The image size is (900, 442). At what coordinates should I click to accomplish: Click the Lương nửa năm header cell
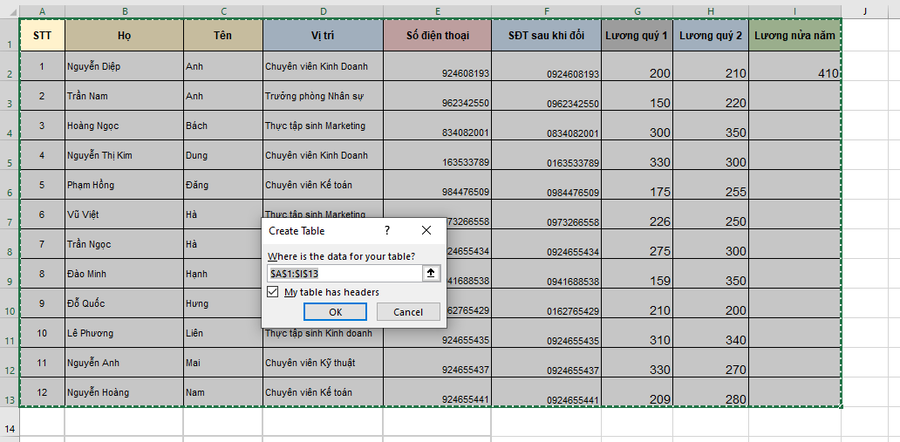pos(795,36)
